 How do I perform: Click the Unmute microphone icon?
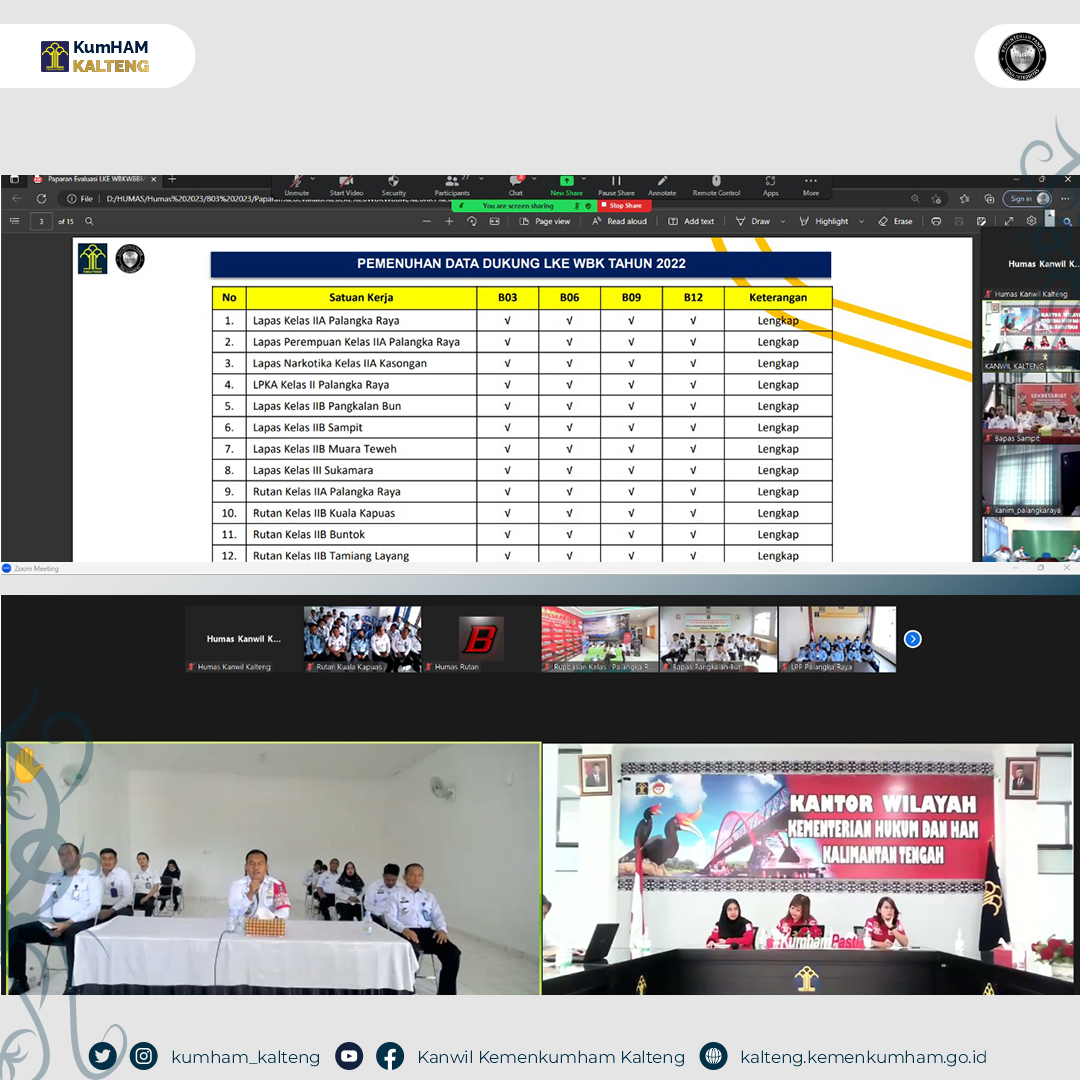[296, 182]
